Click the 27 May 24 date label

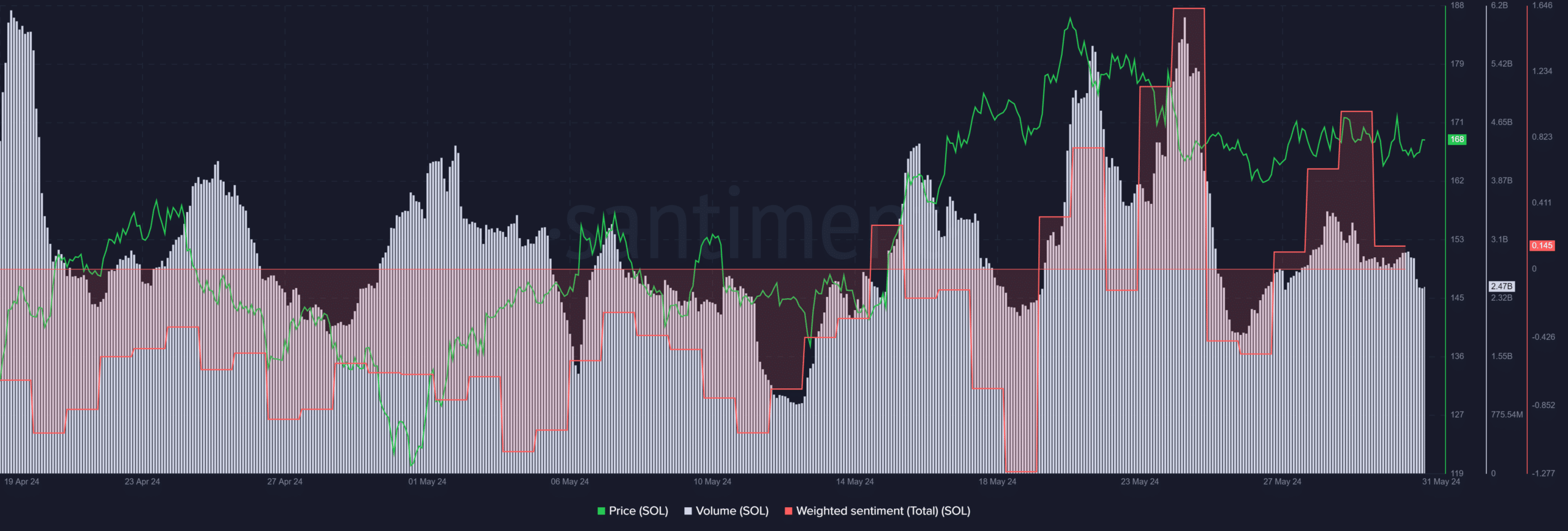pos(1283,482)
